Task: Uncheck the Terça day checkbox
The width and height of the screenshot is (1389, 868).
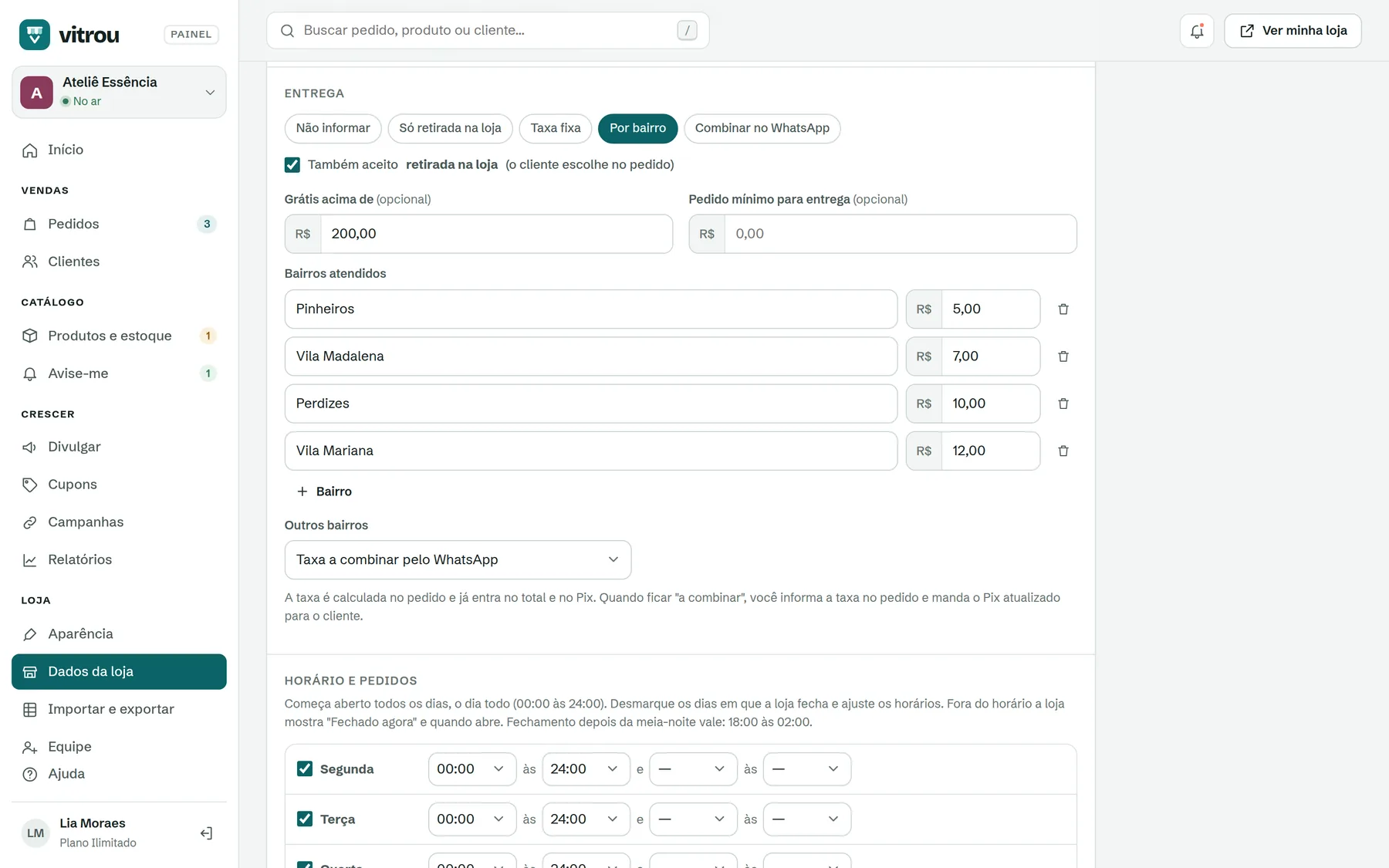Action: [x=305, y=819]
